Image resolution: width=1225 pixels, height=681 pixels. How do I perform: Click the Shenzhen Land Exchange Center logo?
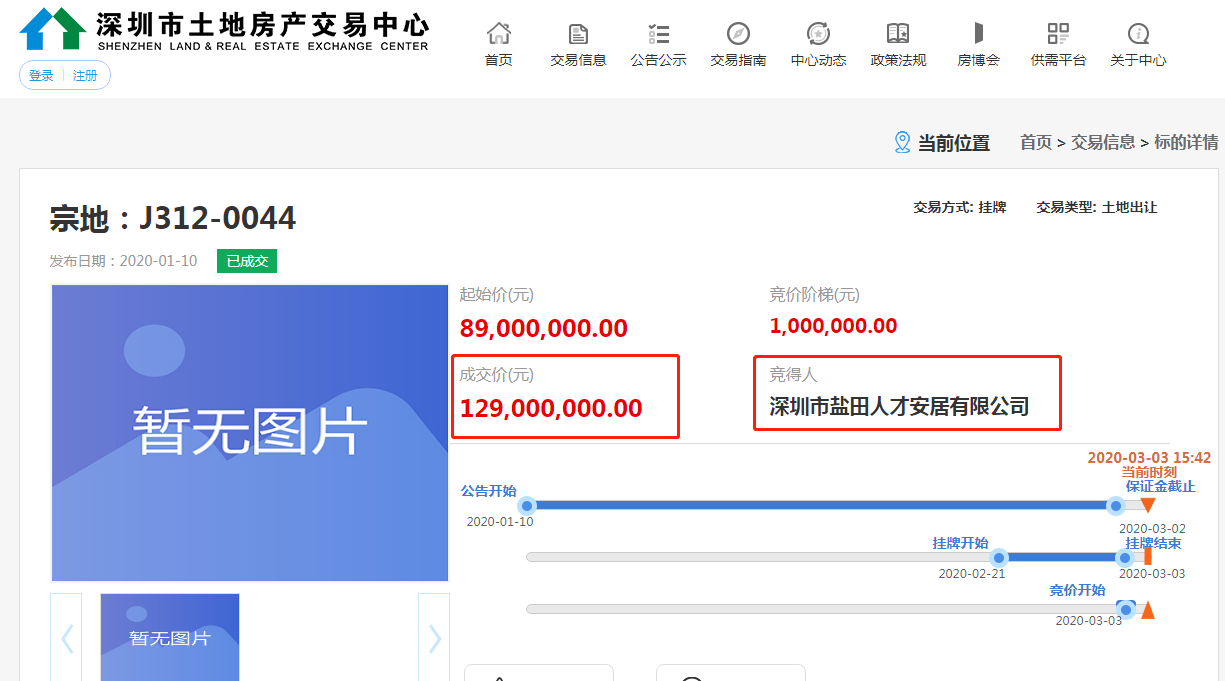pyautogui.click(x=224, y=29)
